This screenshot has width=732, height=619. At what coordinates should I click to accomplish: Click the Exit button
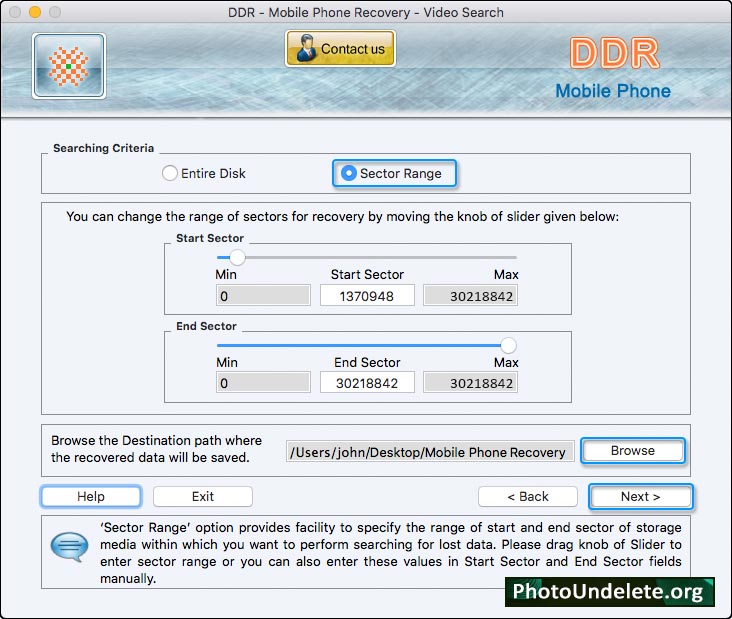[x=203, y=496]
